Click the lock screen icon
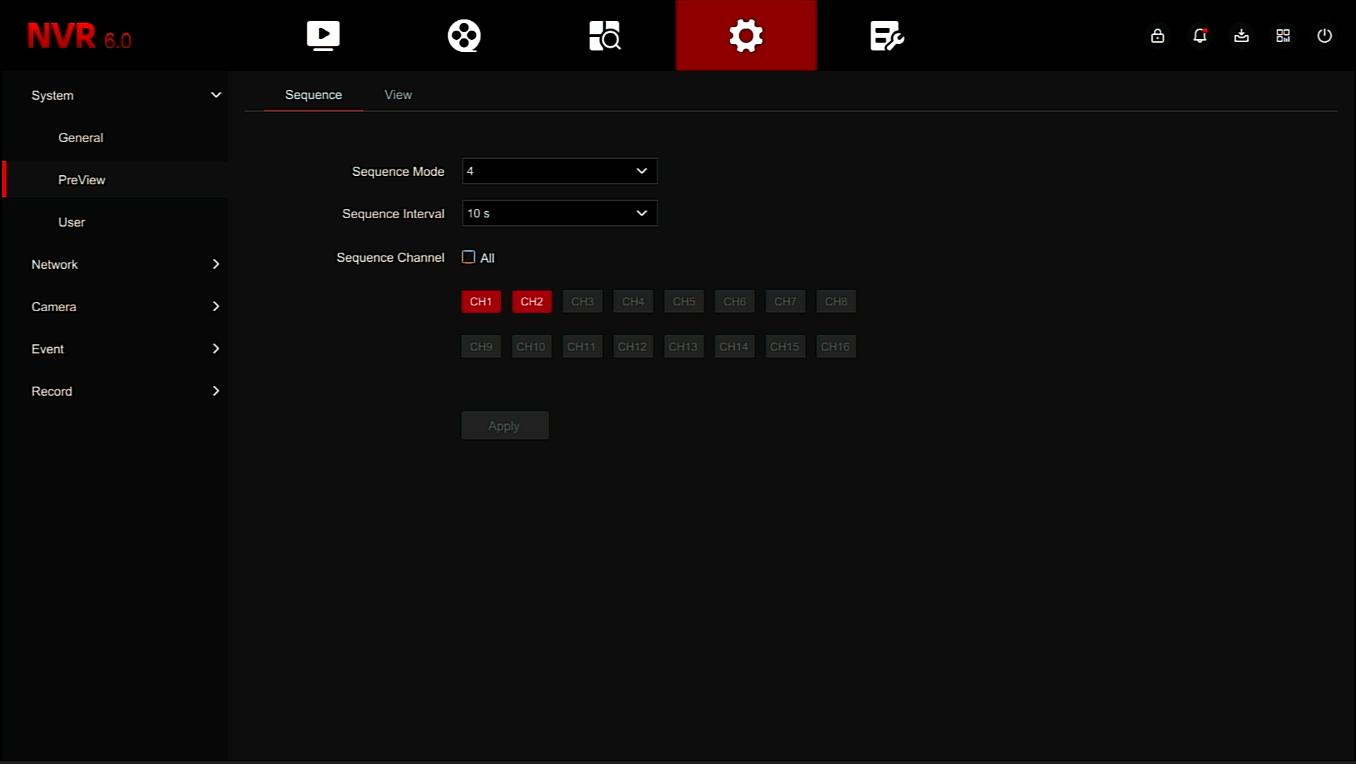This screenshot has width=1356, height=764. [x=1157, y=36]
